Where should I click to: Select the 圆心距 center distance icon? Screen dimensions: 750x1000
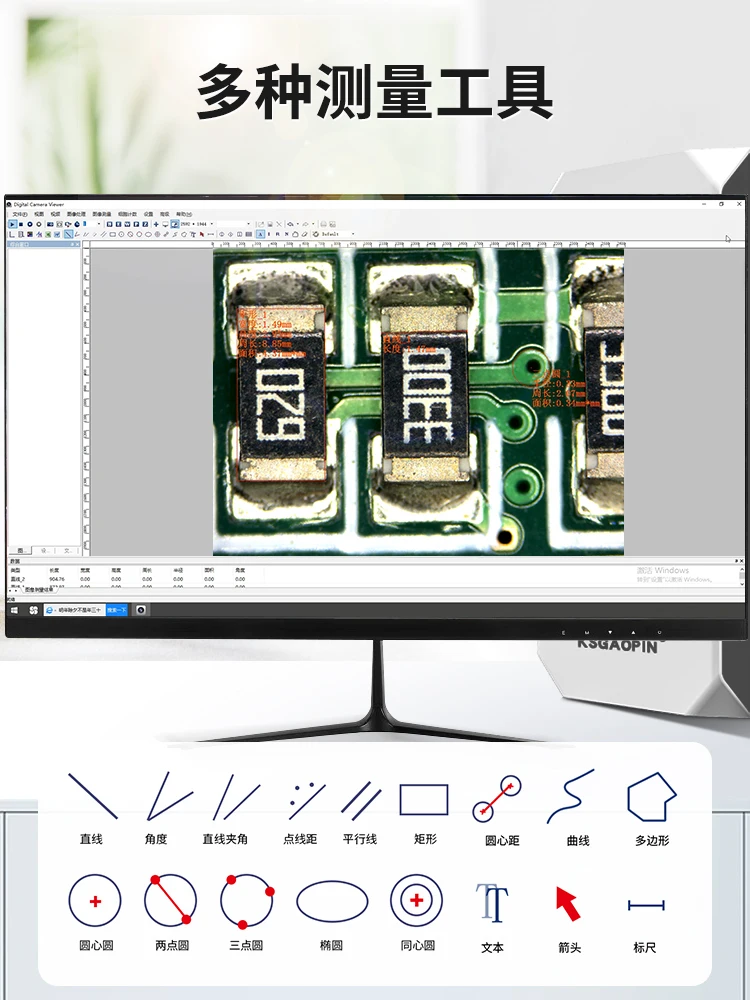tap(497, 798)
